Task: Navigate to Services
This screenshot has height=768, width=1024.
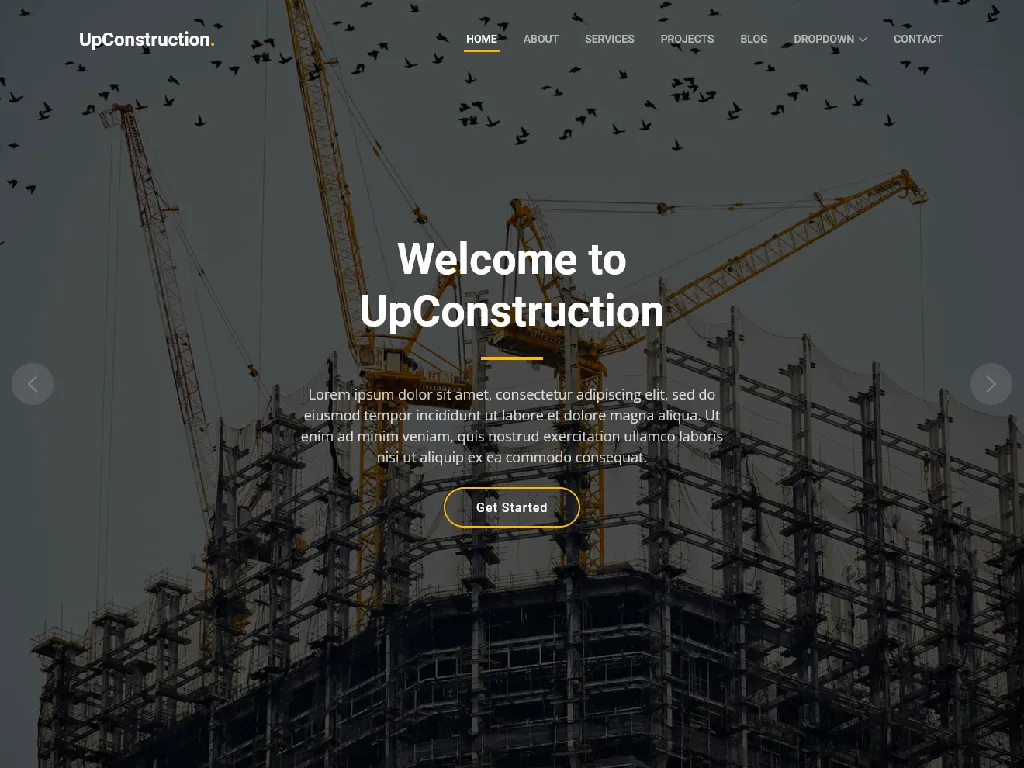Action: [x=609, y=39]
